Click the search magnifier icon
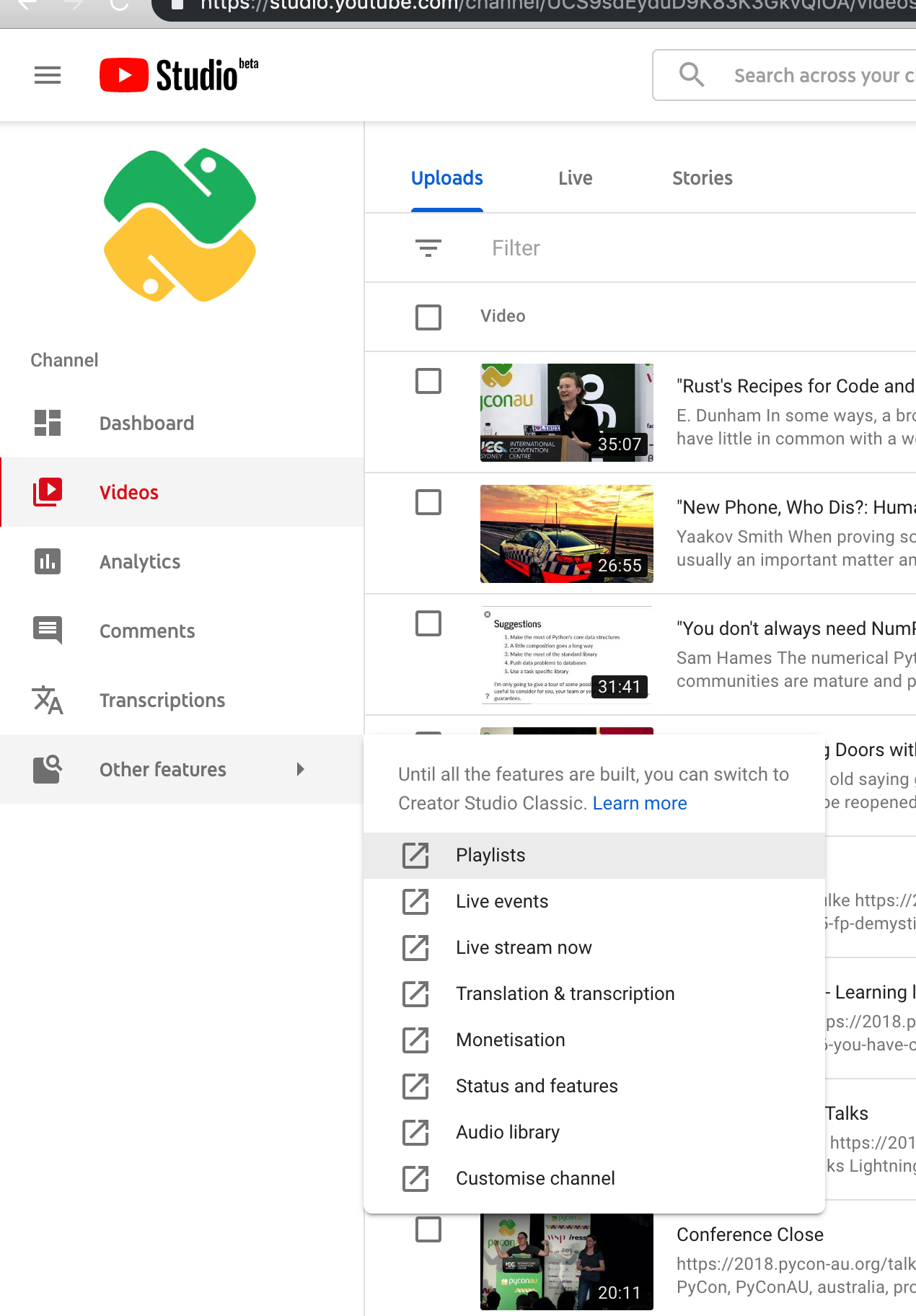The height and width of the screenshot is (1316, 916). (691, 75)
